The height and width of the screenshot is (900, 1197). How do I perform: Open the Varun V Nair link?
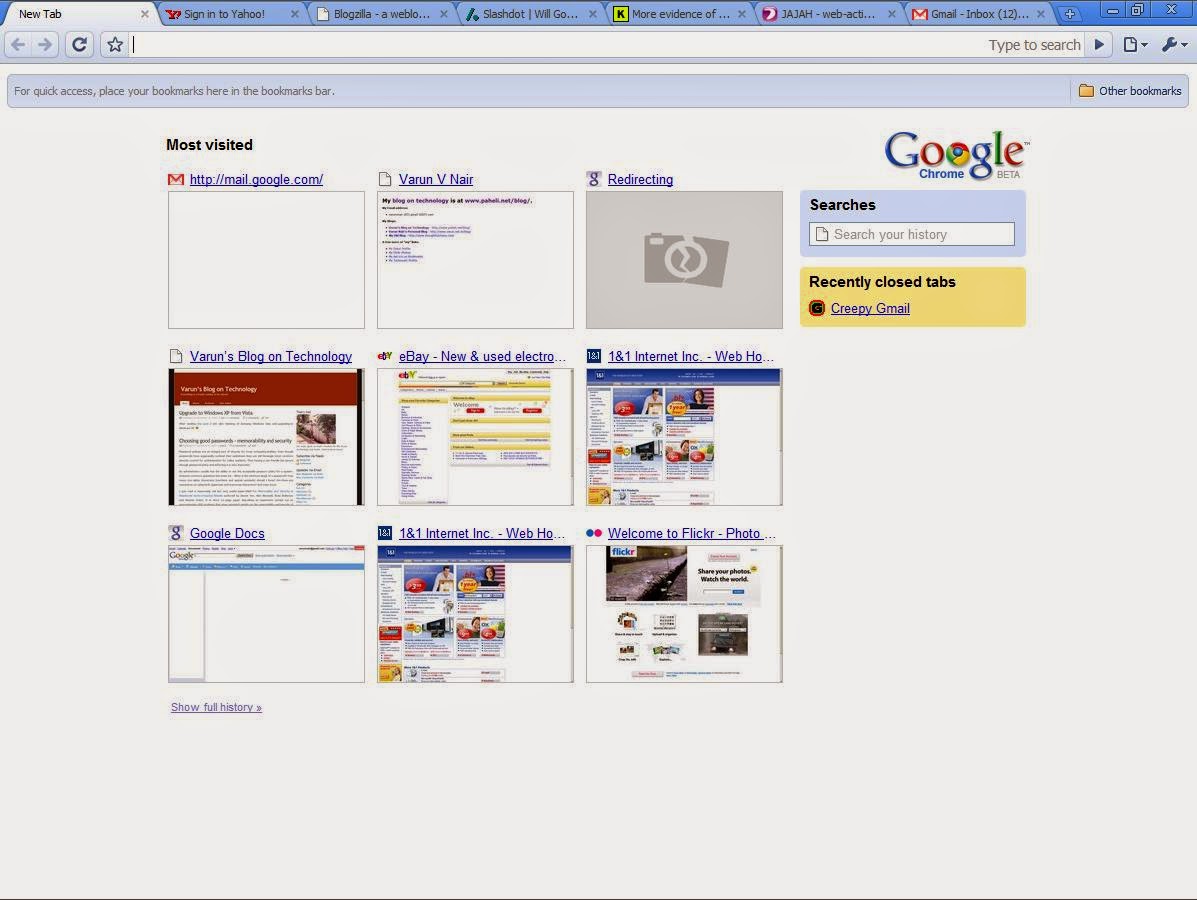tap(436, 179)
